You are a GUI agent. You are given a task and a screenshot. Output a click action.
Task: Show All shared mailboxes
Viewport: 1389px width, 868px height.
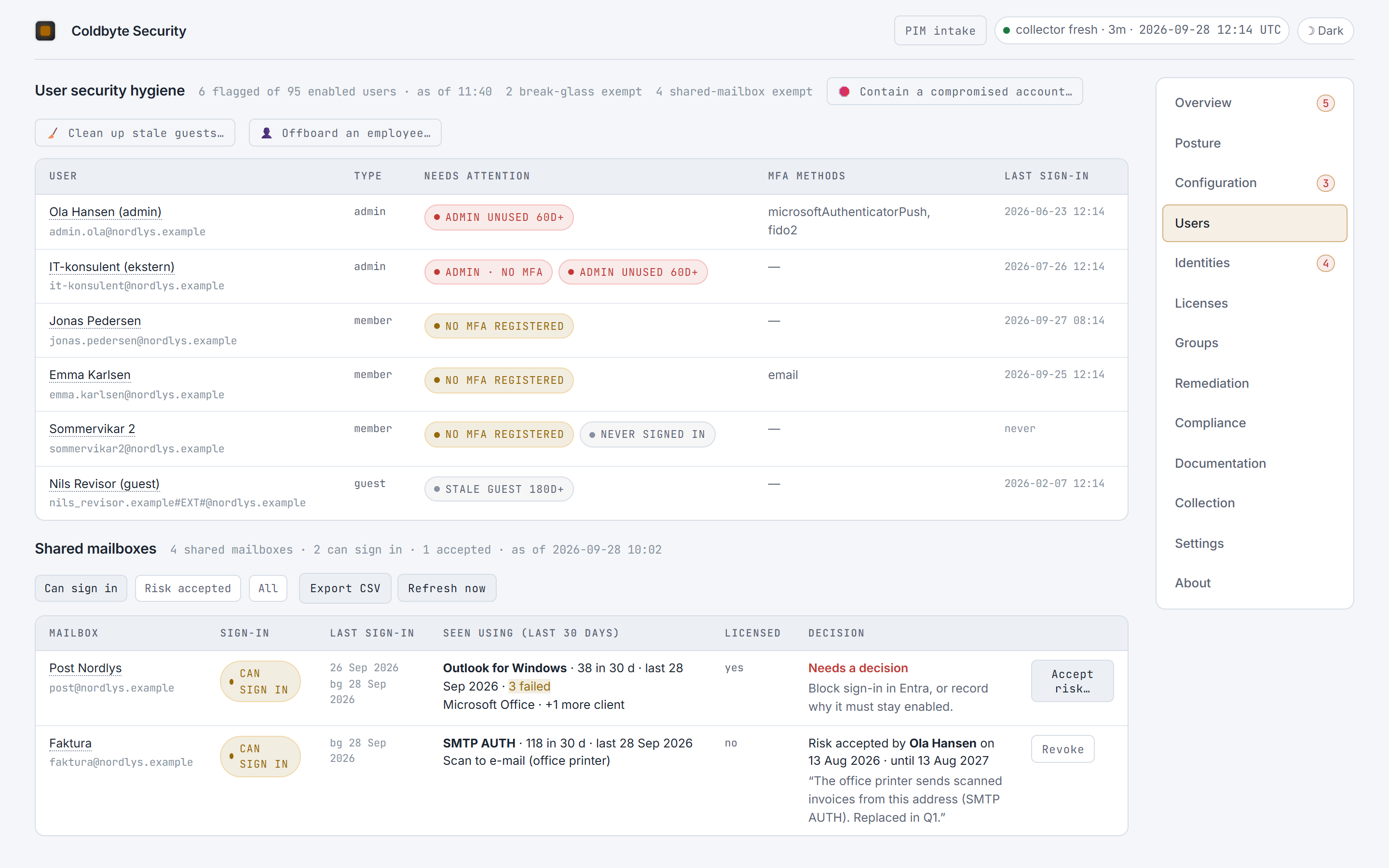[x=268, y=588]
